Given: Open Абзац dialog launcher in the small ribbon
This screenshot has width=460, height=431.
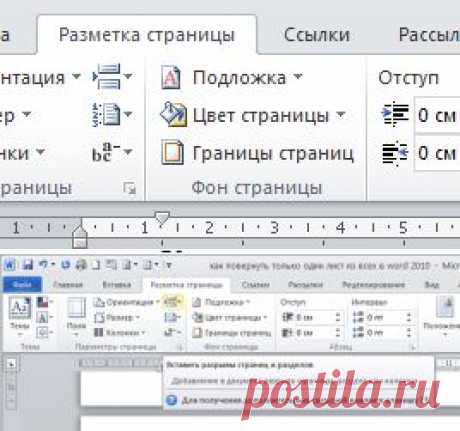Looking at the screenshot, I should coord(412,347).
